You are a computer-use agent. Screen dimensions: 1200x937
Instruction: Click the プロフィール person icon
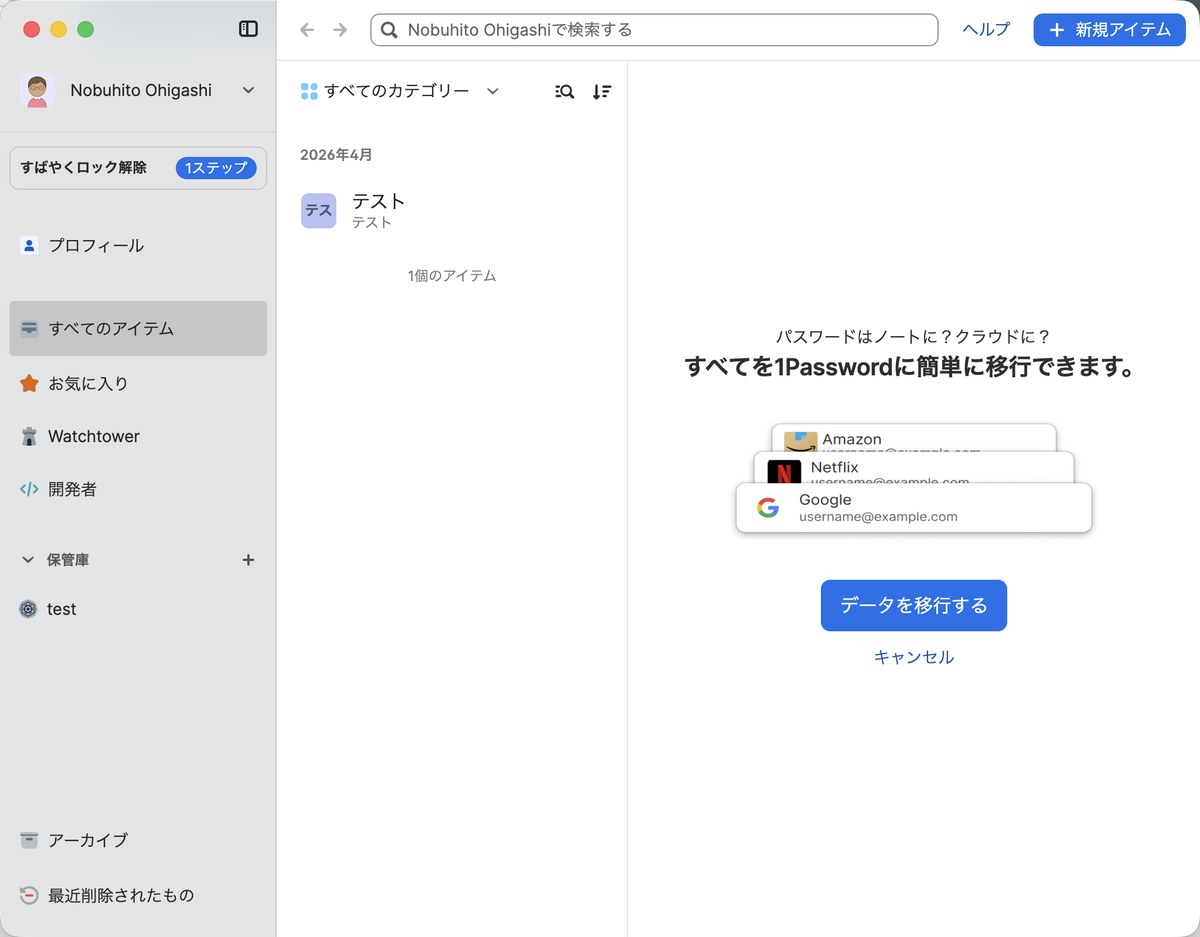29,245
